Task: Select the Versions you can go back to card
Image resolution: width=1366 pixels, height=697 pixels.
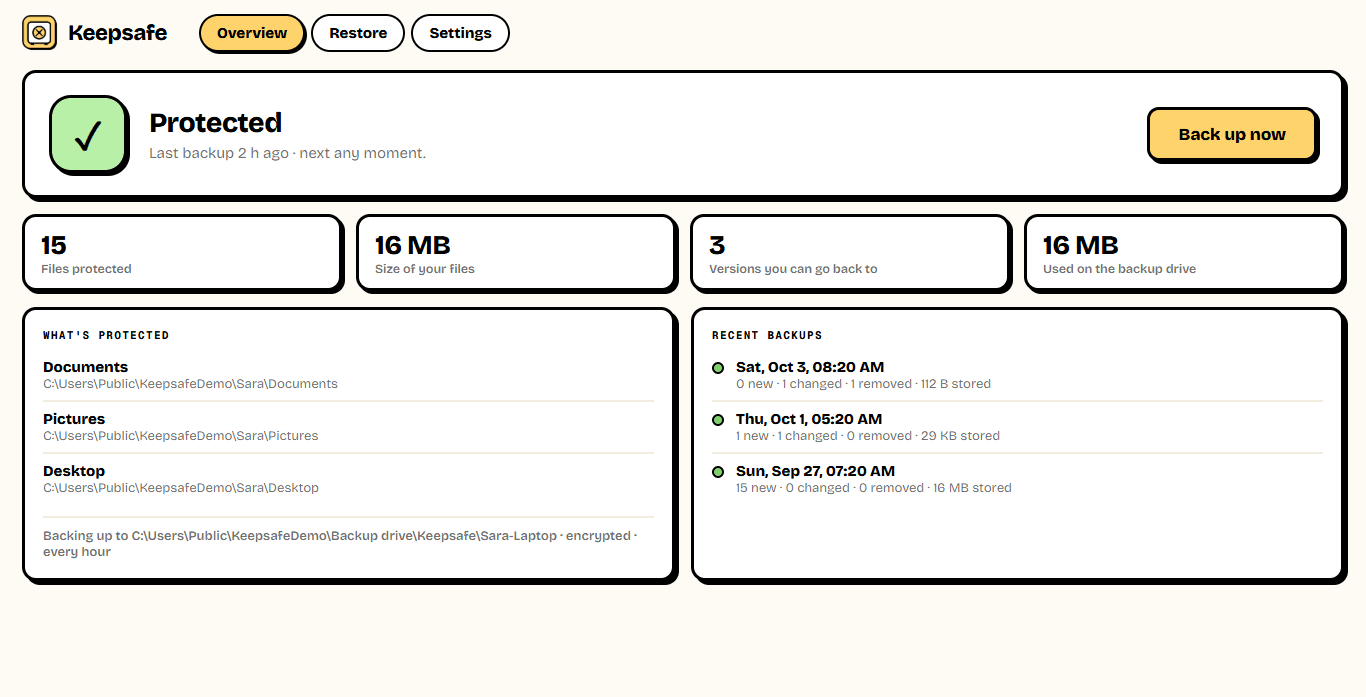Action: (x=850, y=253)
